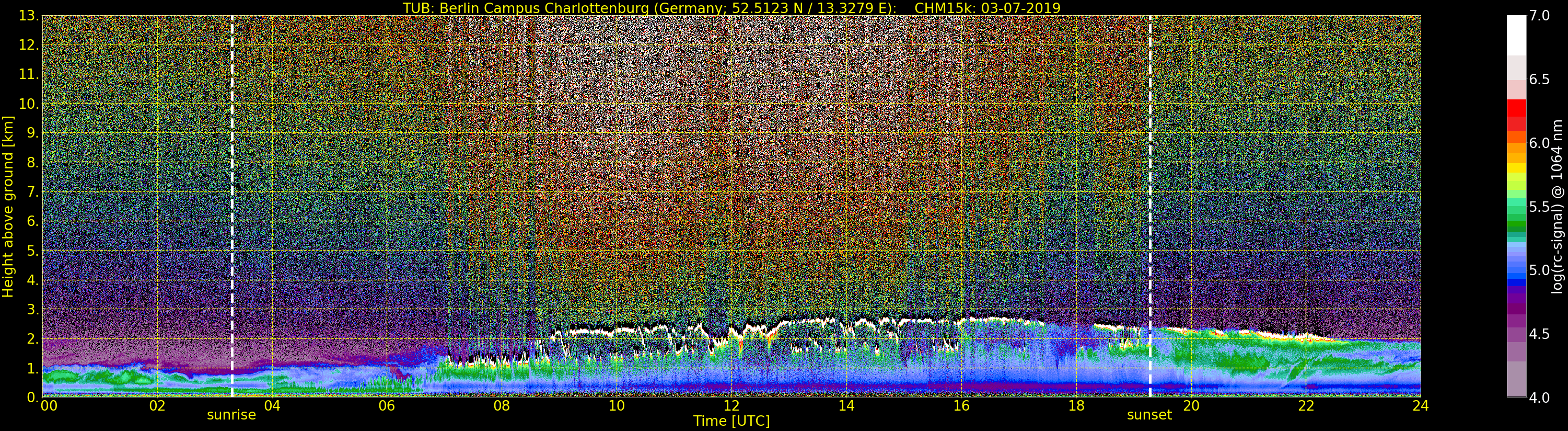
Task: Click time axis tick '10'
Action: pos(617,406)
